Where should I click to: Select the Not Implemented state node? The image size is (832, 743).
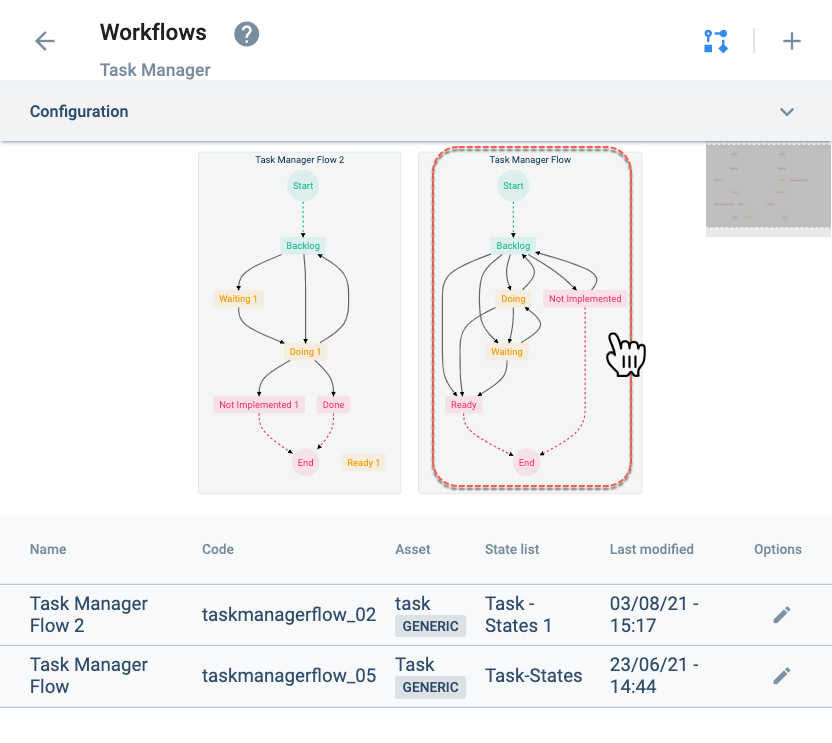click(x=585, y=299)
